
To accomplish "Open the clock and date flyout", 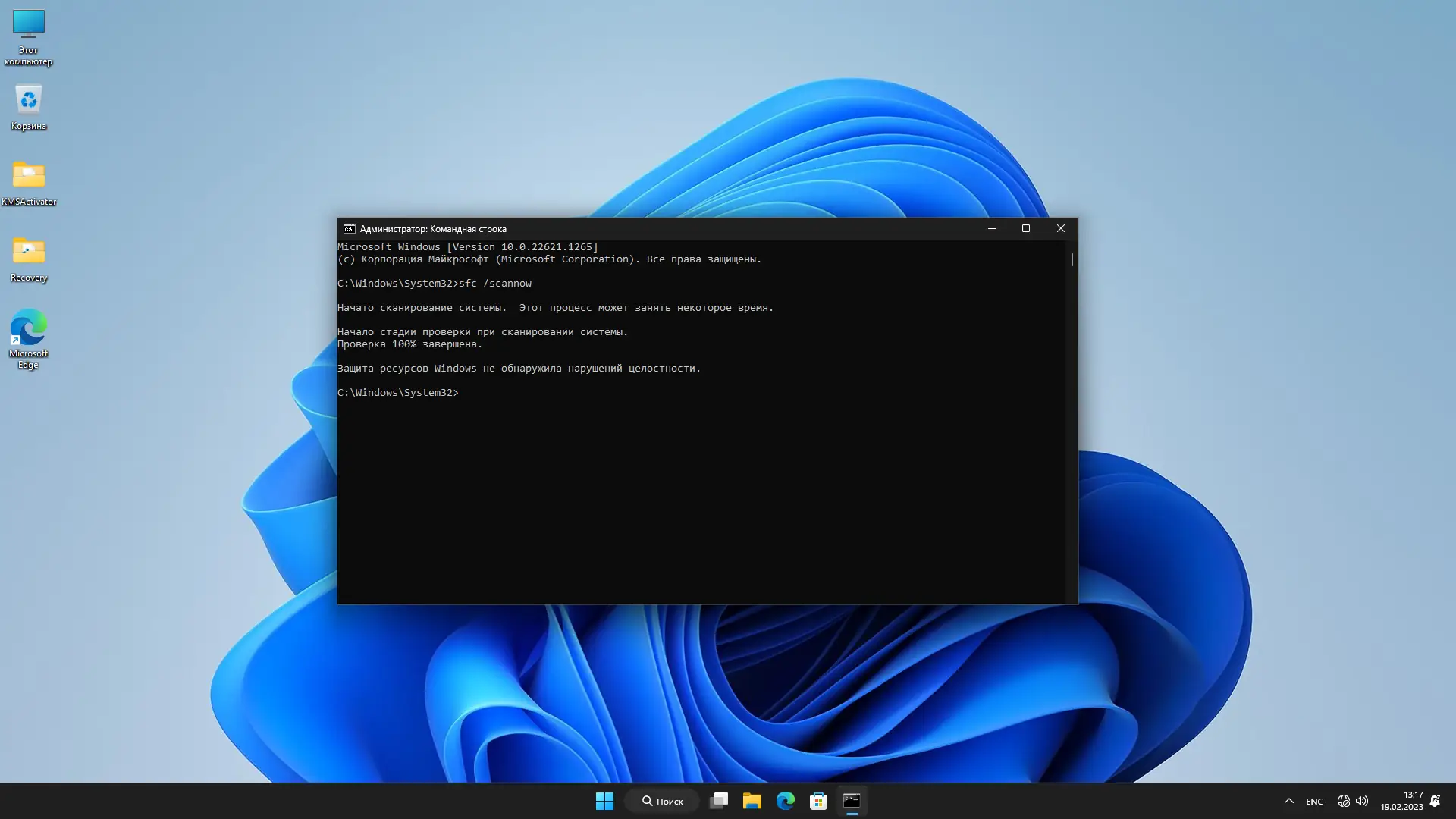I will coord(1401,801).
